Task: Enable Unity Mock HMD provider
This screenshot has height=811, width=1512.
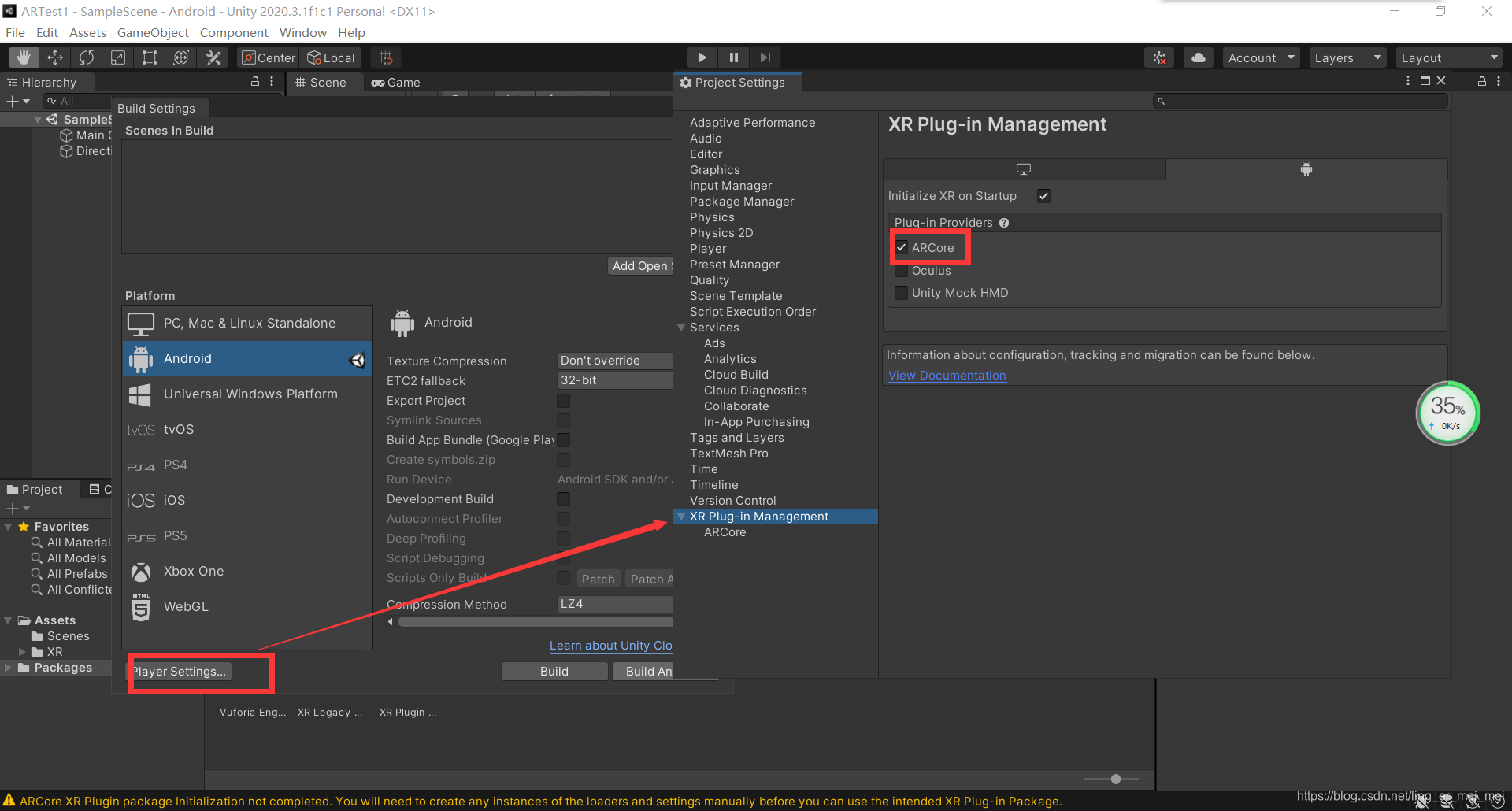Action: (902, 293)
